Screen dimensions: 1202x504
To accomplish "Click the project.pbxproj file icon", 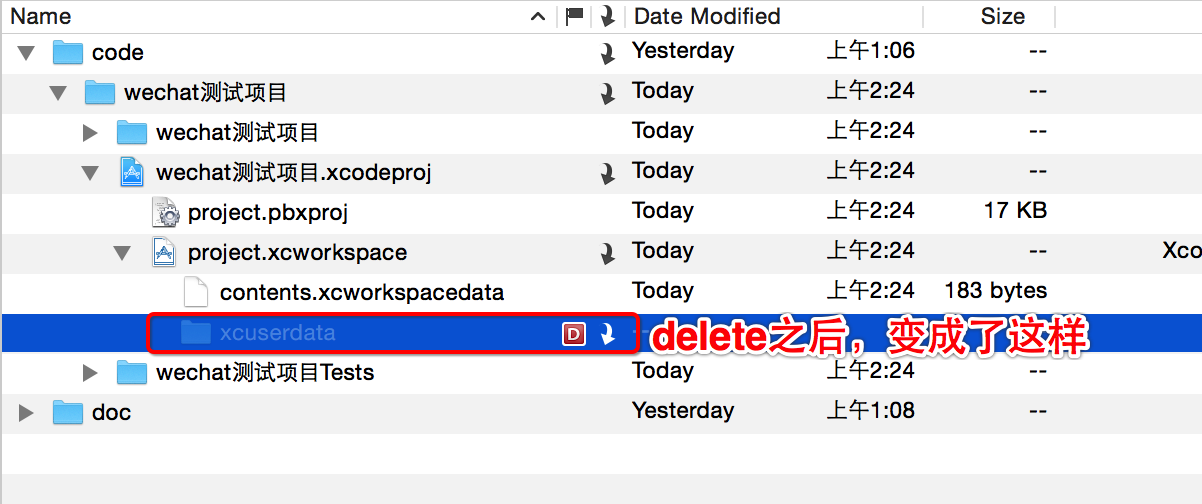I will pyautogui.click(x=165, y=212).
